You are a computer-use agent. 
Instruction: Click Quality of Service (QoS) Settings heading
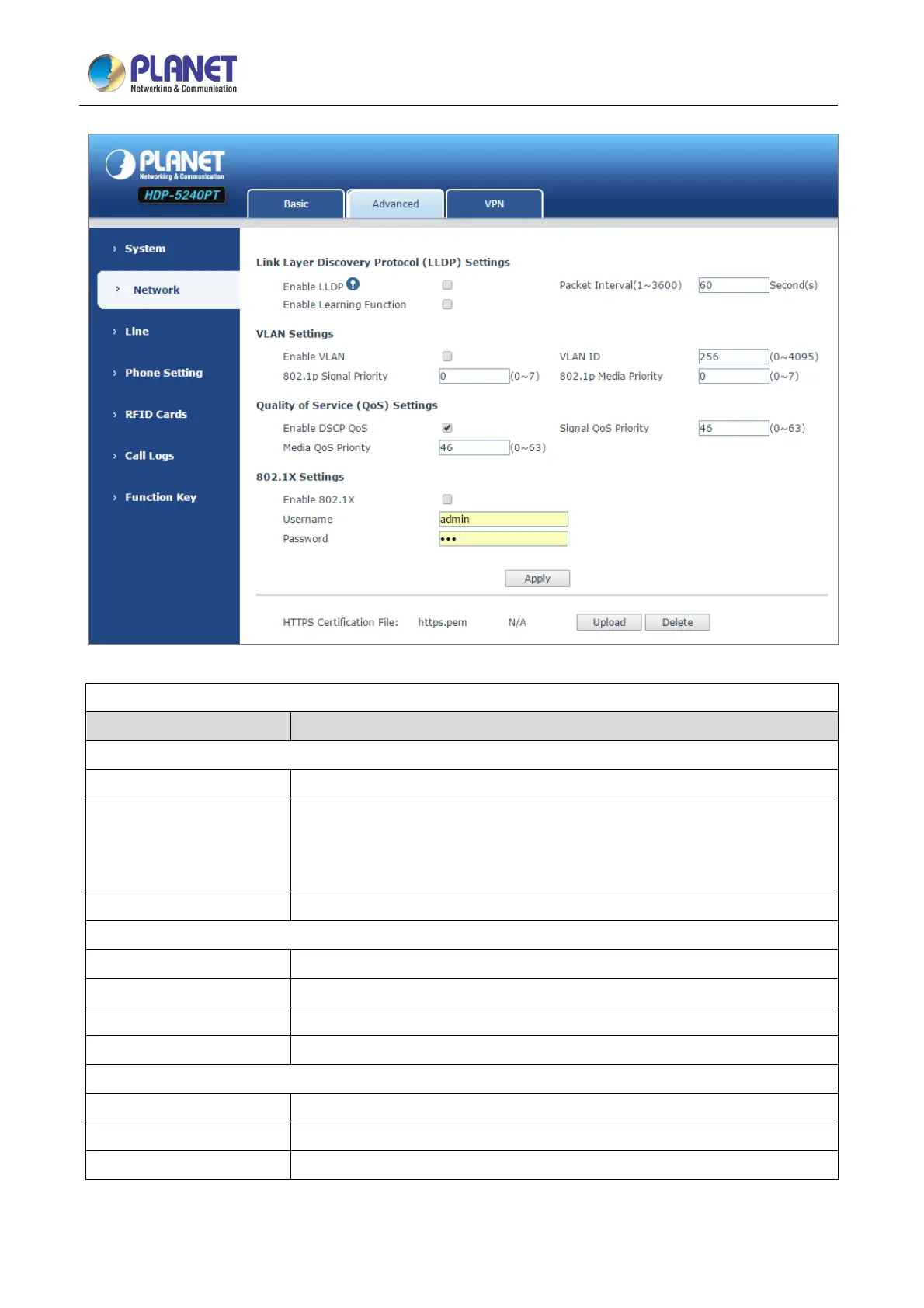coord(347,405)
